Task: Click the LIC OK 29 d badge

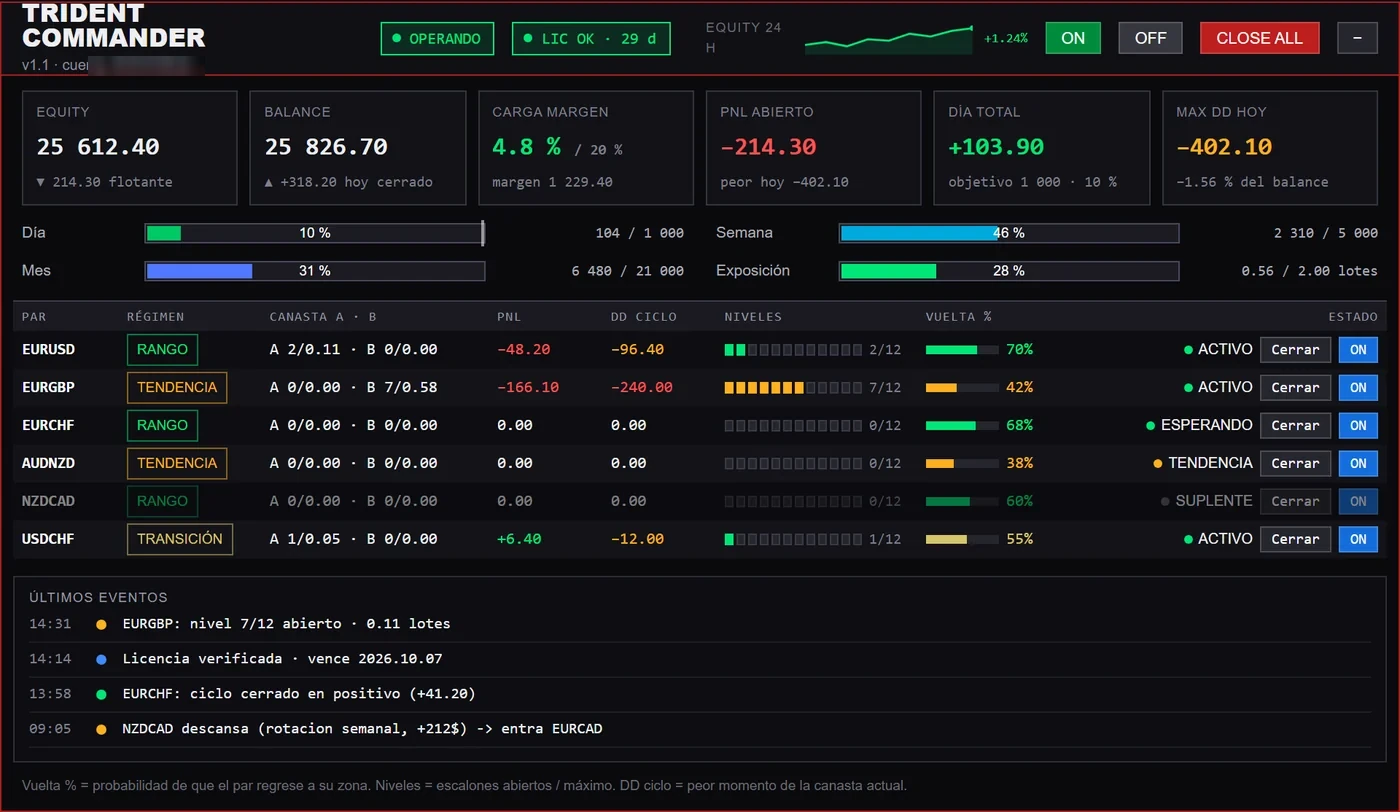Action: pos(591,38)
